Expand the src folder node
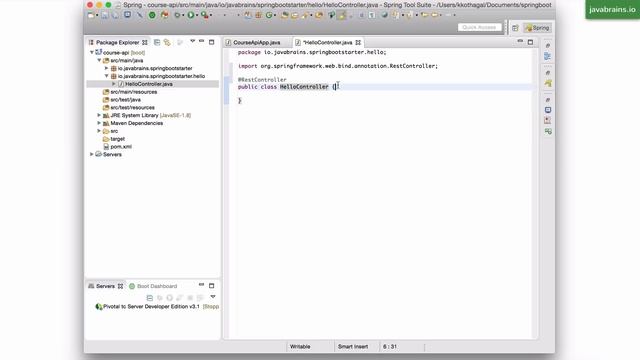The width and height of the screenshot is (640, 360). point(99,131)
